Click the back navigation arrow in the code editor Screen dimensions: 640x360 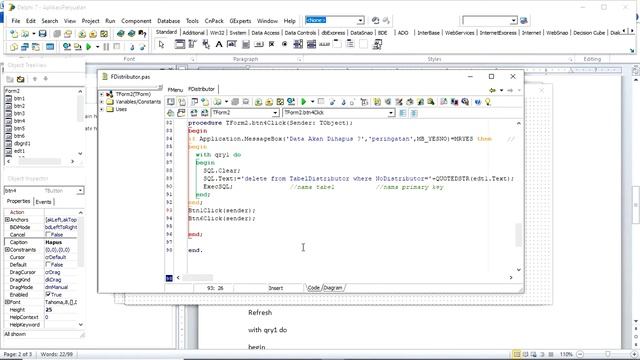[x=493, y=90]
